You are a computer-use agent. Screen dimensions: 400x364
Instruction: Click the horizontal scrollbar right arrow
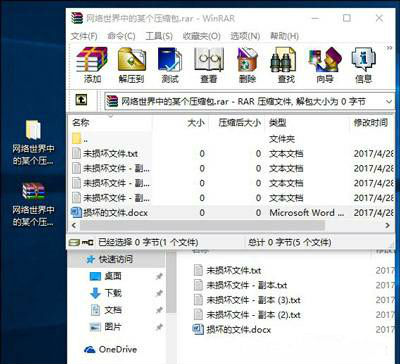(387, 226)
